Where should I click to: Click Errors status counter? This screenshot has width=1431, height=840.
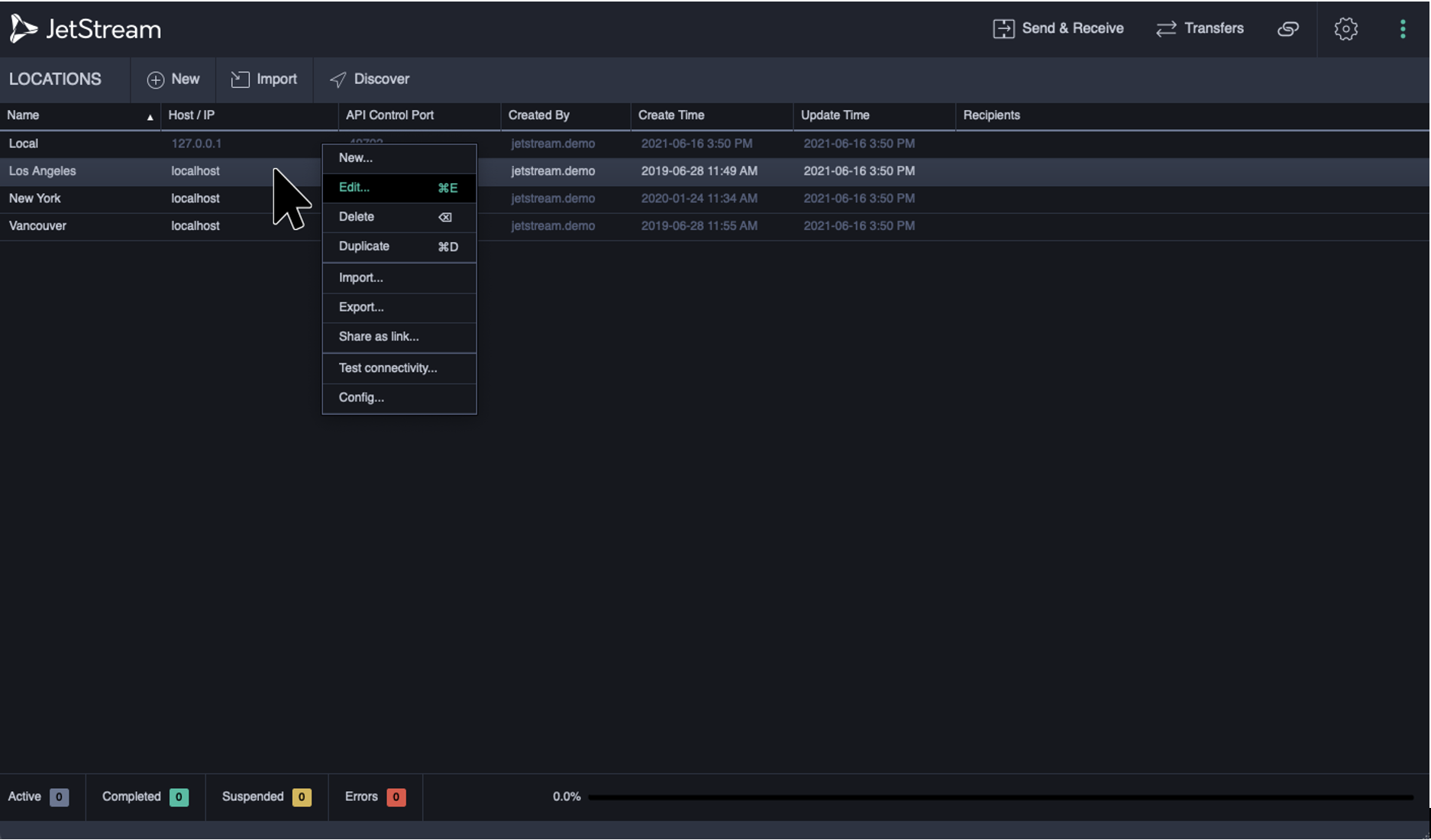point(375,797)
